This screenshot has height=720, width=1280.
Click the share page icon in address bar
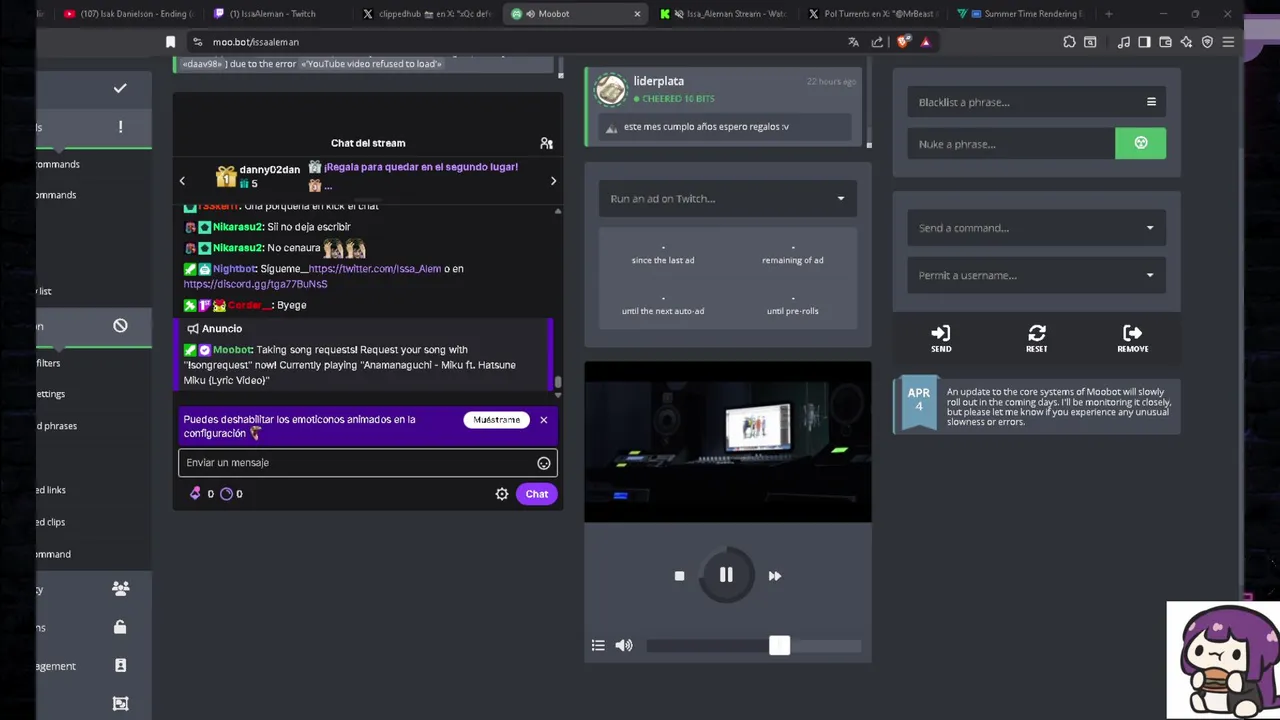pyautogui.click(x=877, y=42)
